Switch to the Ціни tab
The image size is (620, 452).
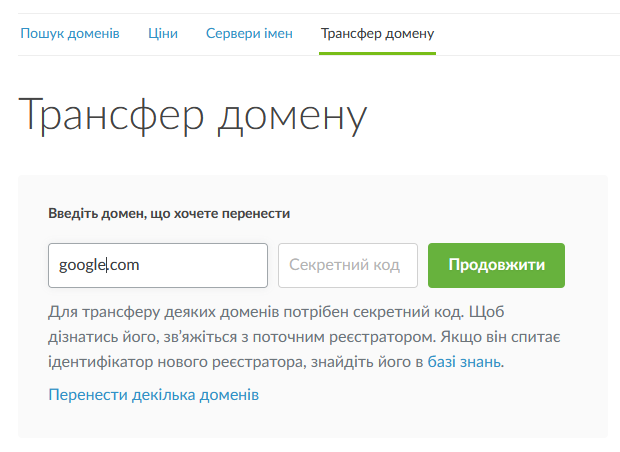pyautogui.click(x=162, y=34)
